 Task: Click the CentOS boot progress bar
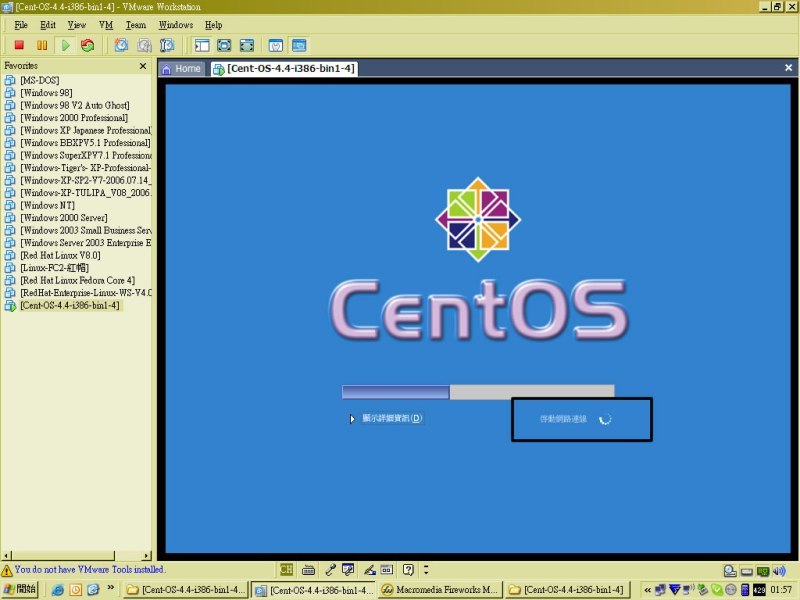(478, 392)
